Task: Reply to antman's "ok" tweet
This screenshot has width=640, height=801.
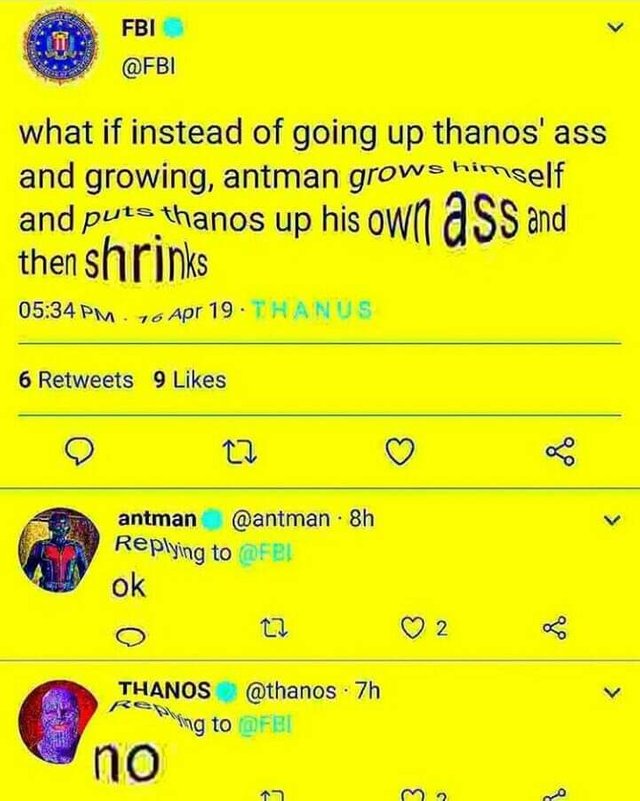Action: pos(131,636)
